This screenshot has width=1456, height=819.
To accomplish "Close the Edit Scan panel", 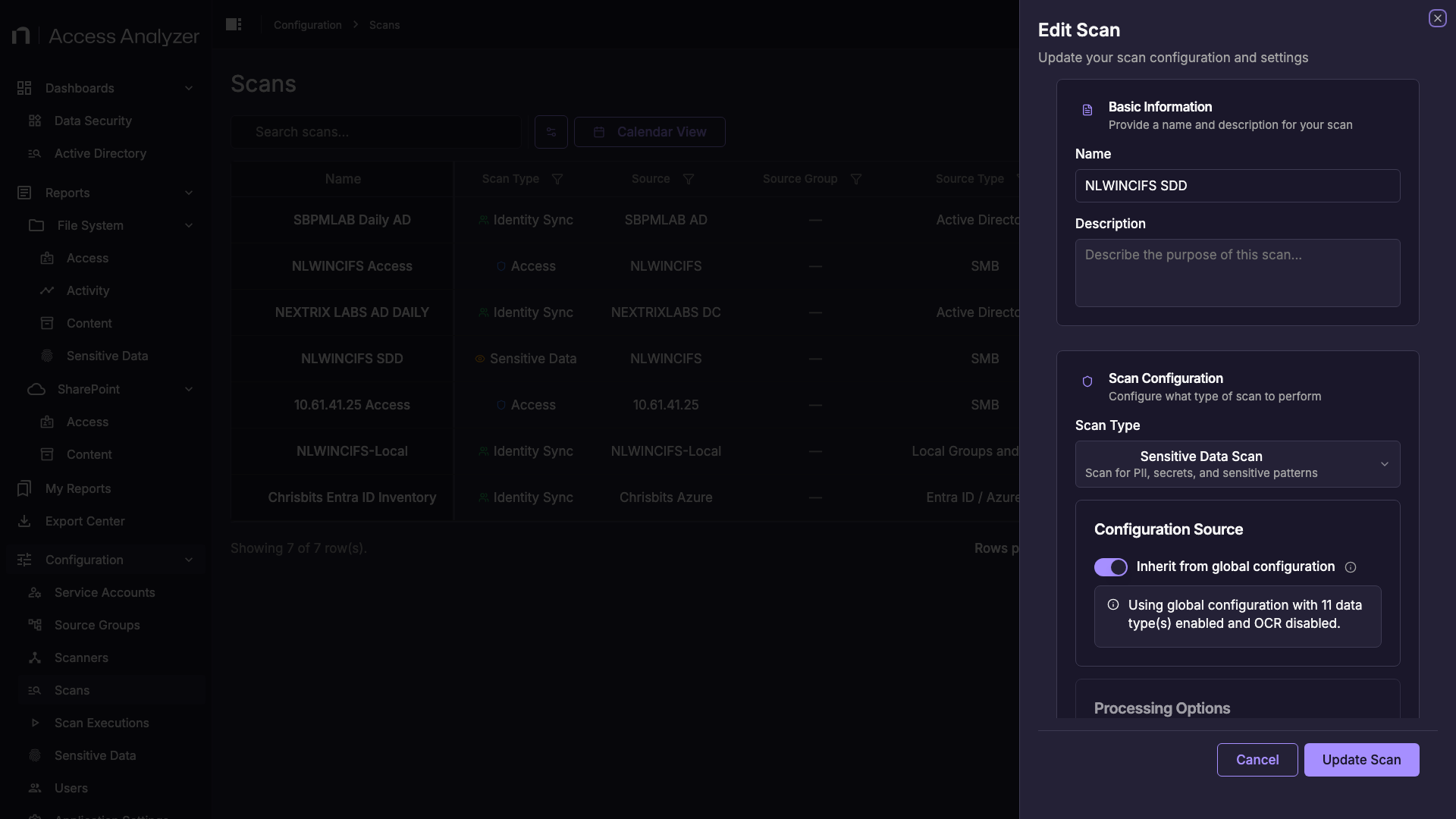I will point(1437,18).
